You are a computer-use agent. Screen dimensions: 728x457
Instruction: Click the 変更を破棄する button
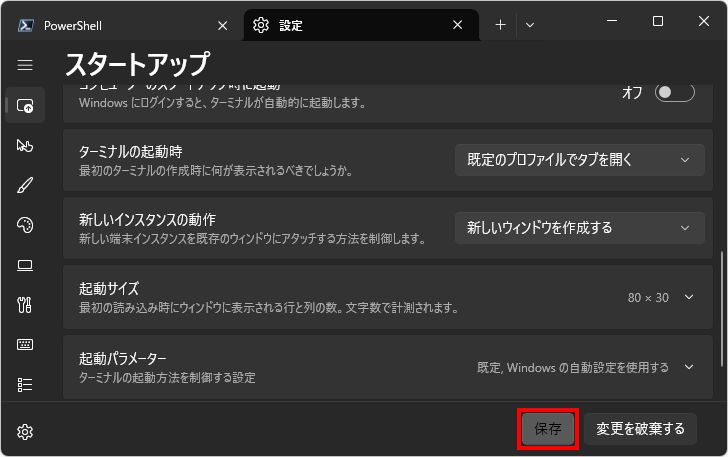click(x=640, y=429)
